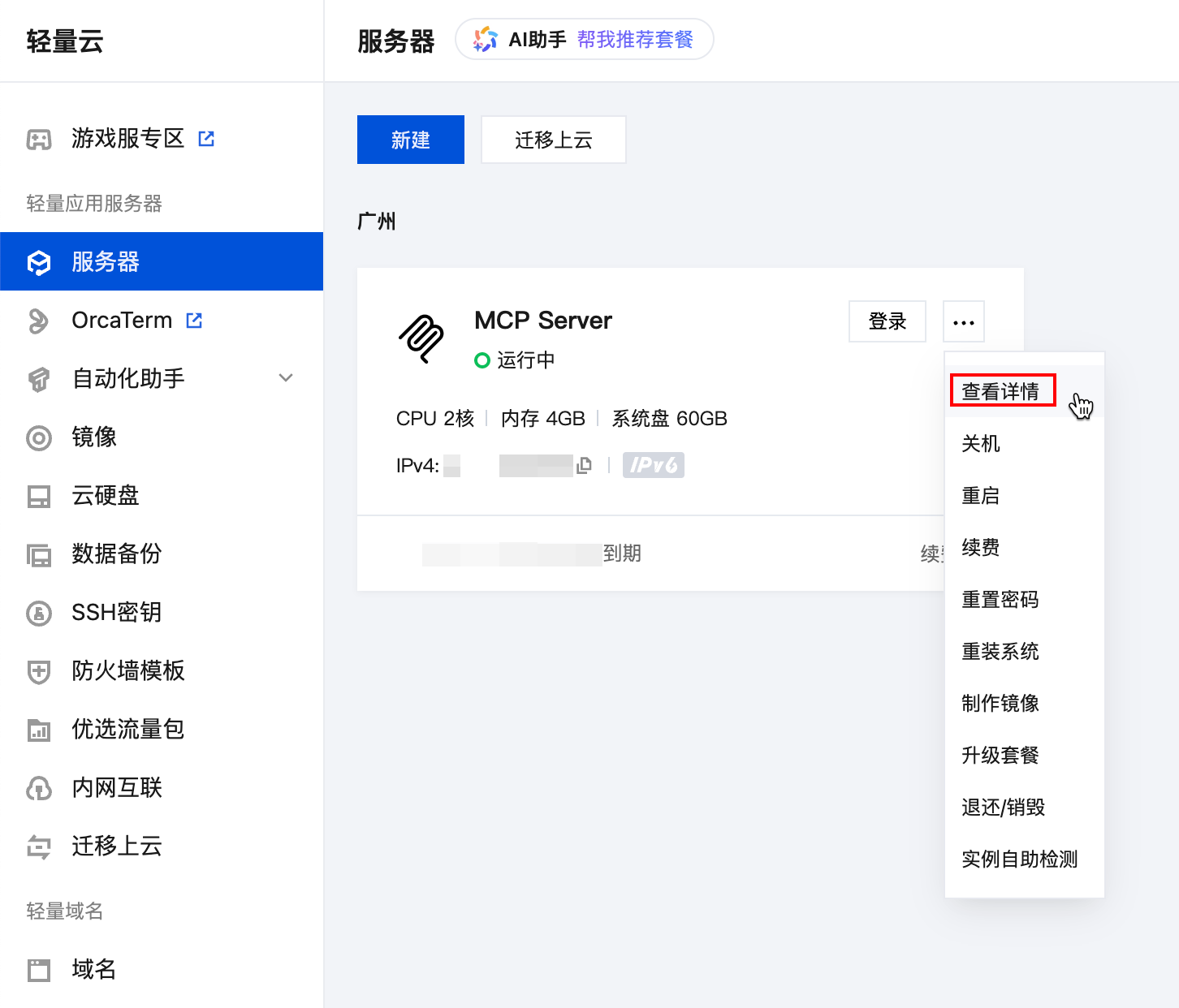Viewport: 1179px width, 1008px height.
Task: Pick 制作镜像 from the dropdown menu
Action: [x=1025, y=703]
